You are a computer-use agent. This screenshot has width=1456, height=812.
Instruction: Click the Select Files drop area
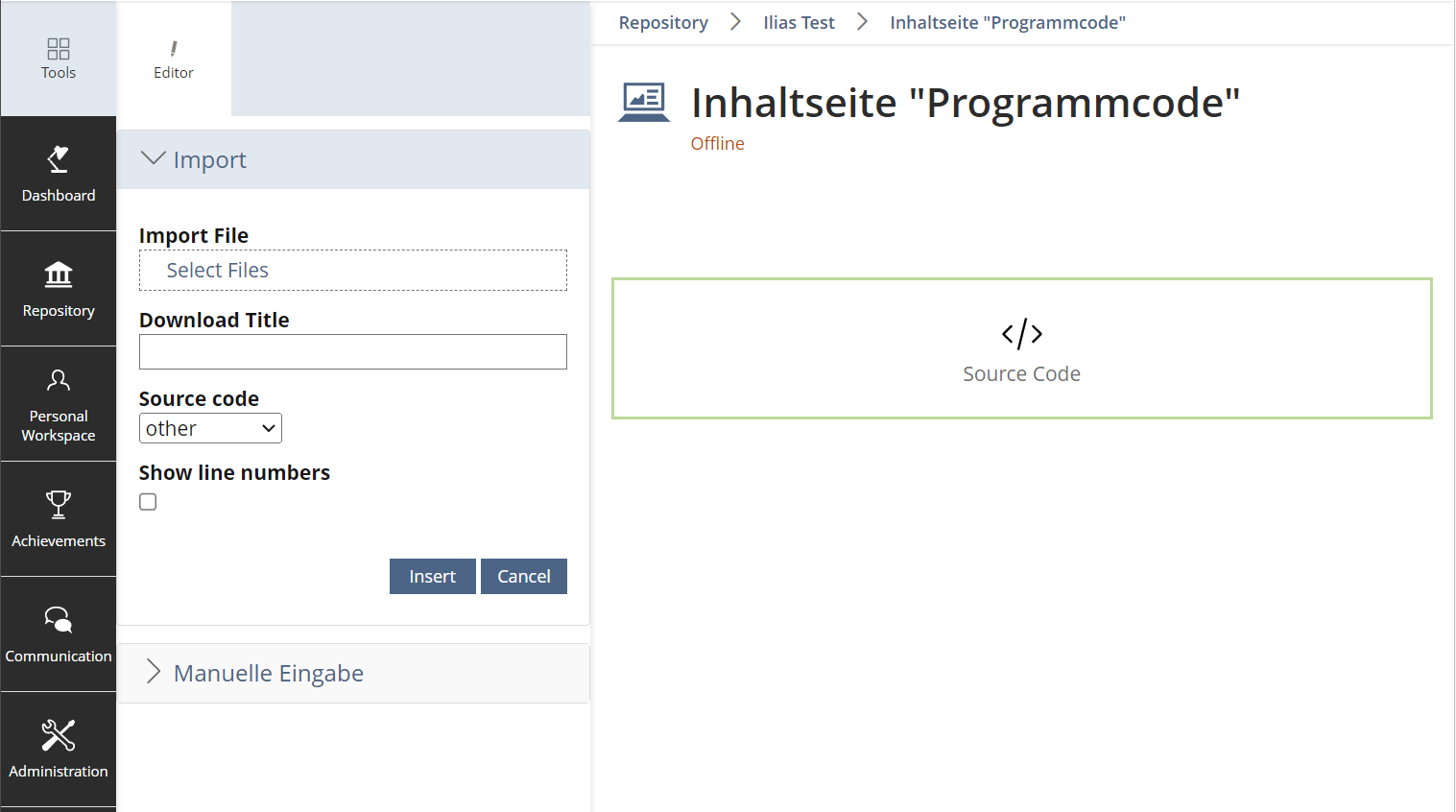tap(353, 271)
